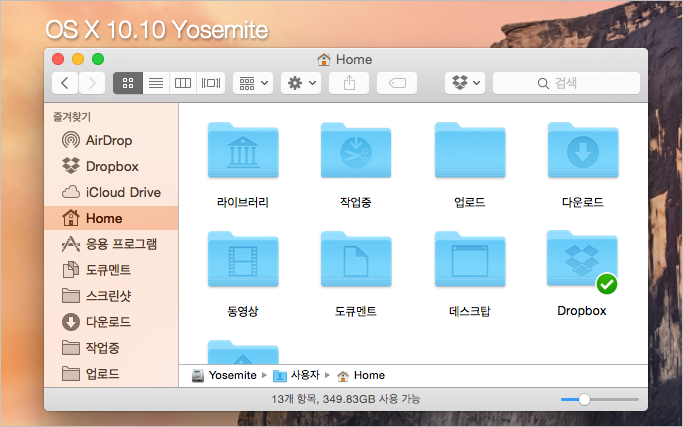The image size is (683, 427).
Task: Click 사용자 in the path bar
Action: click(x=296, y=375)
